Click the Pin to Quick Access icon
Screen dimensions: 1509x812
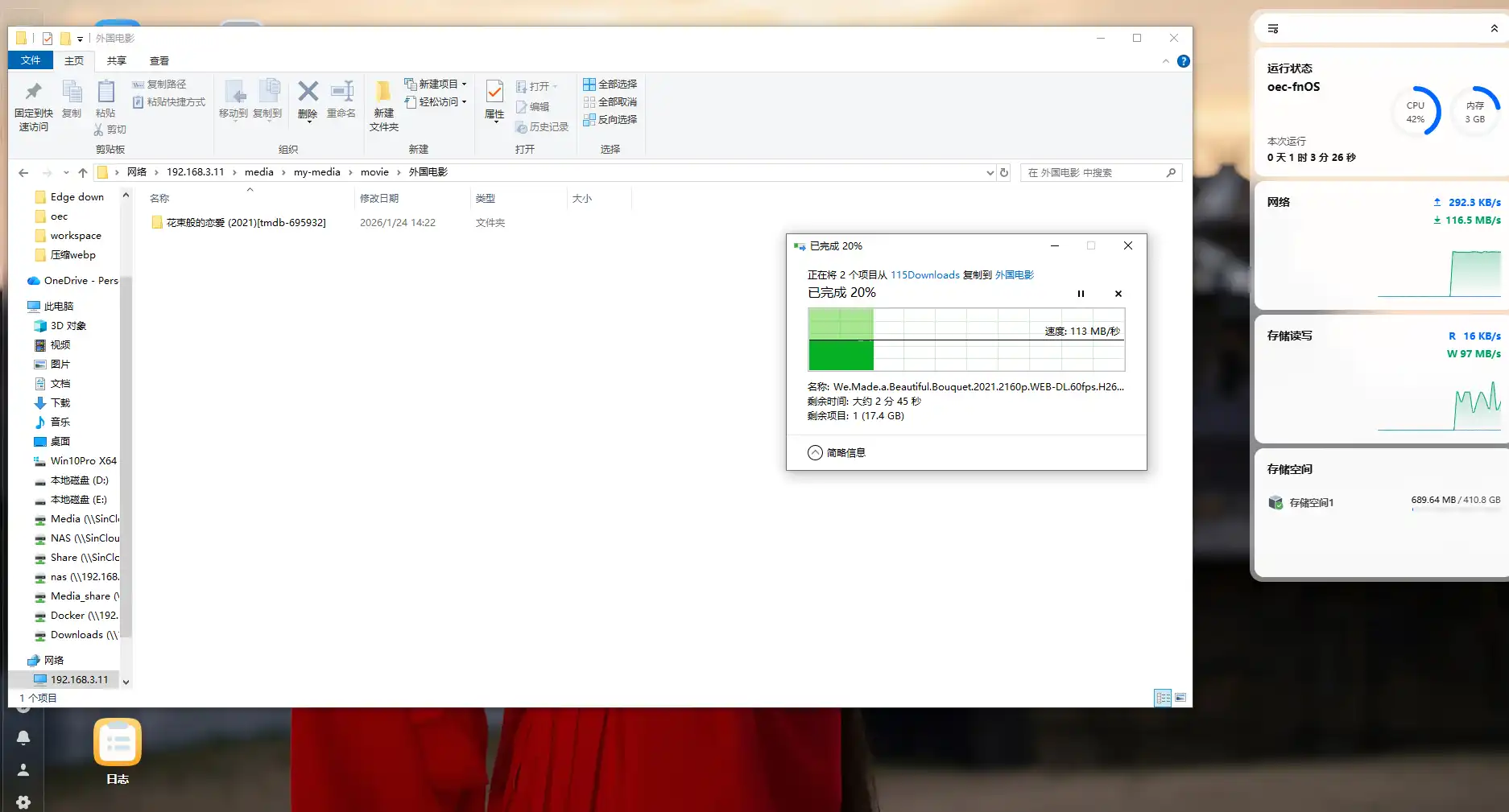(33, 105)
